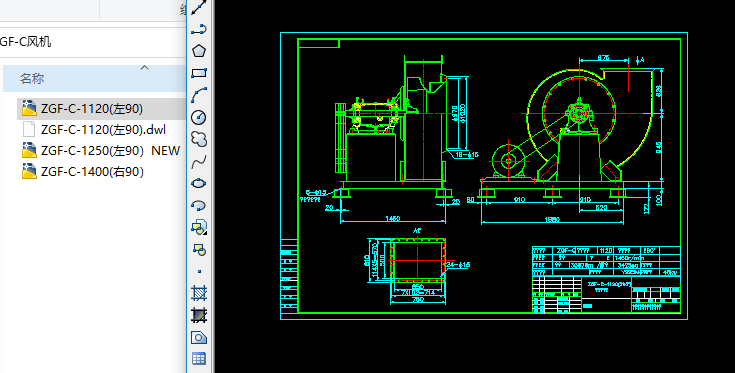
Task: Click the 1580 dimension text in drawing
Action: 552,219
